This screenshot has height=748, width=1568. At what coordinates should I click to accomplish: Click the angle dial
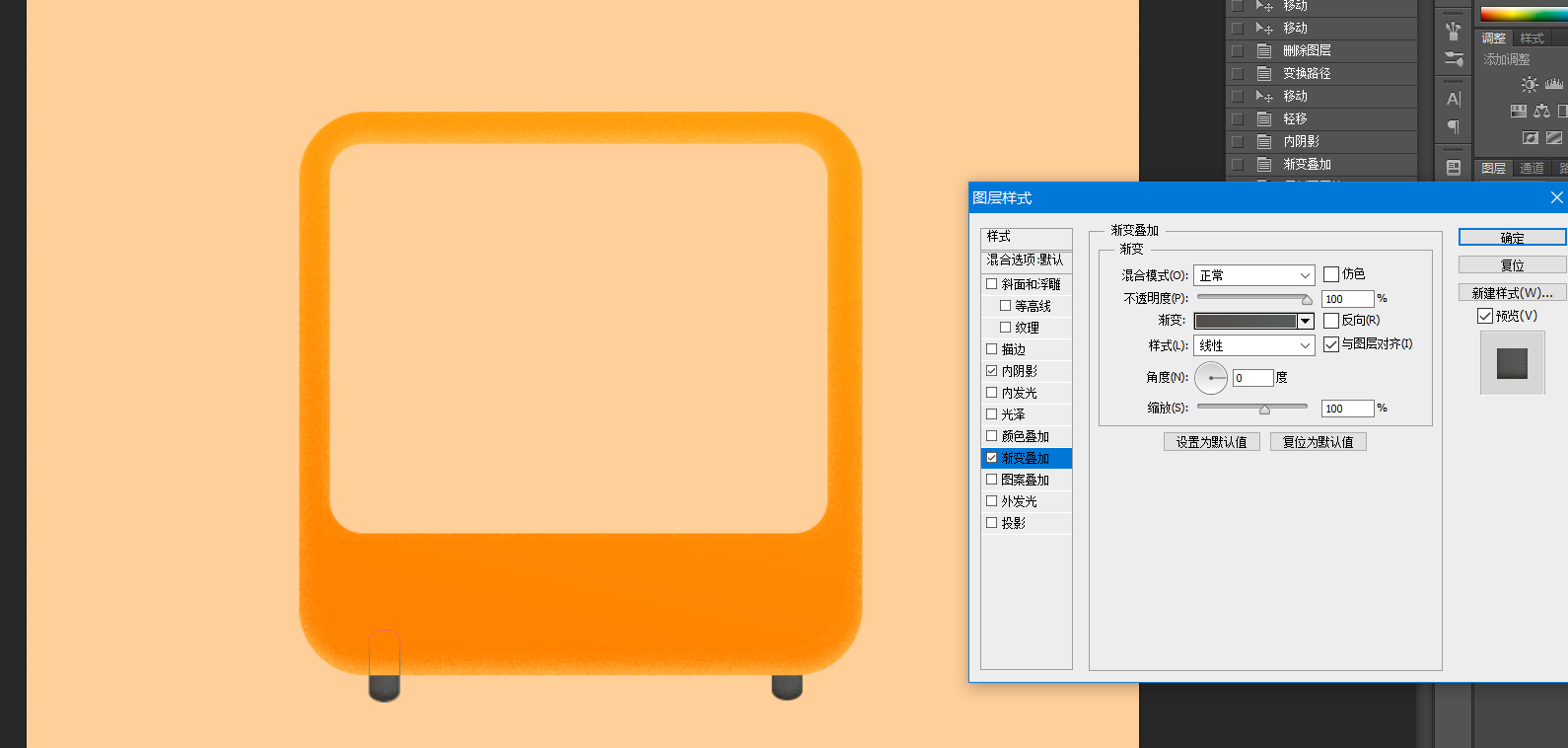(1211, 378)
